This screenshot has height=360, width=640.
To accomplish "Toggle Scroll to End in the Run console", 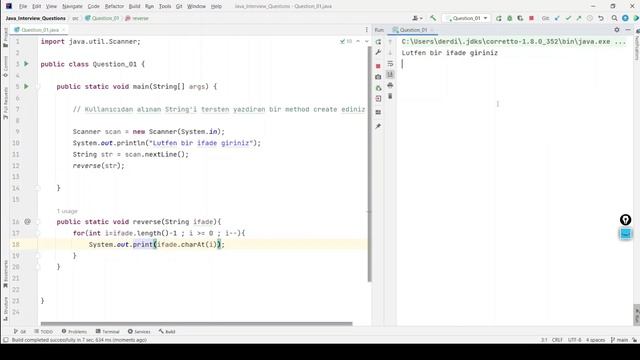I will point(390,75).
